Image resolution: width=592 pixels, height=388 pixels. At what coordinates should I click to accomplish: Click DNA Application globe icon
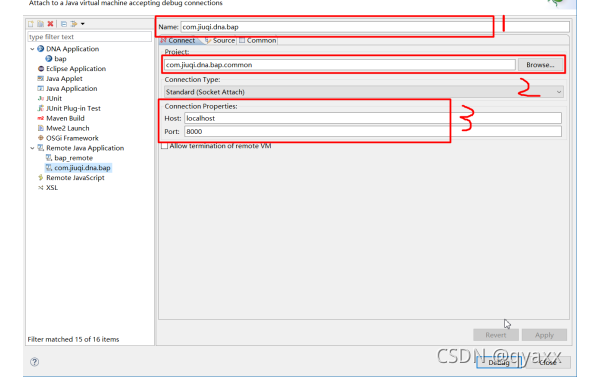pyautogui.click(x=41, y=49)
